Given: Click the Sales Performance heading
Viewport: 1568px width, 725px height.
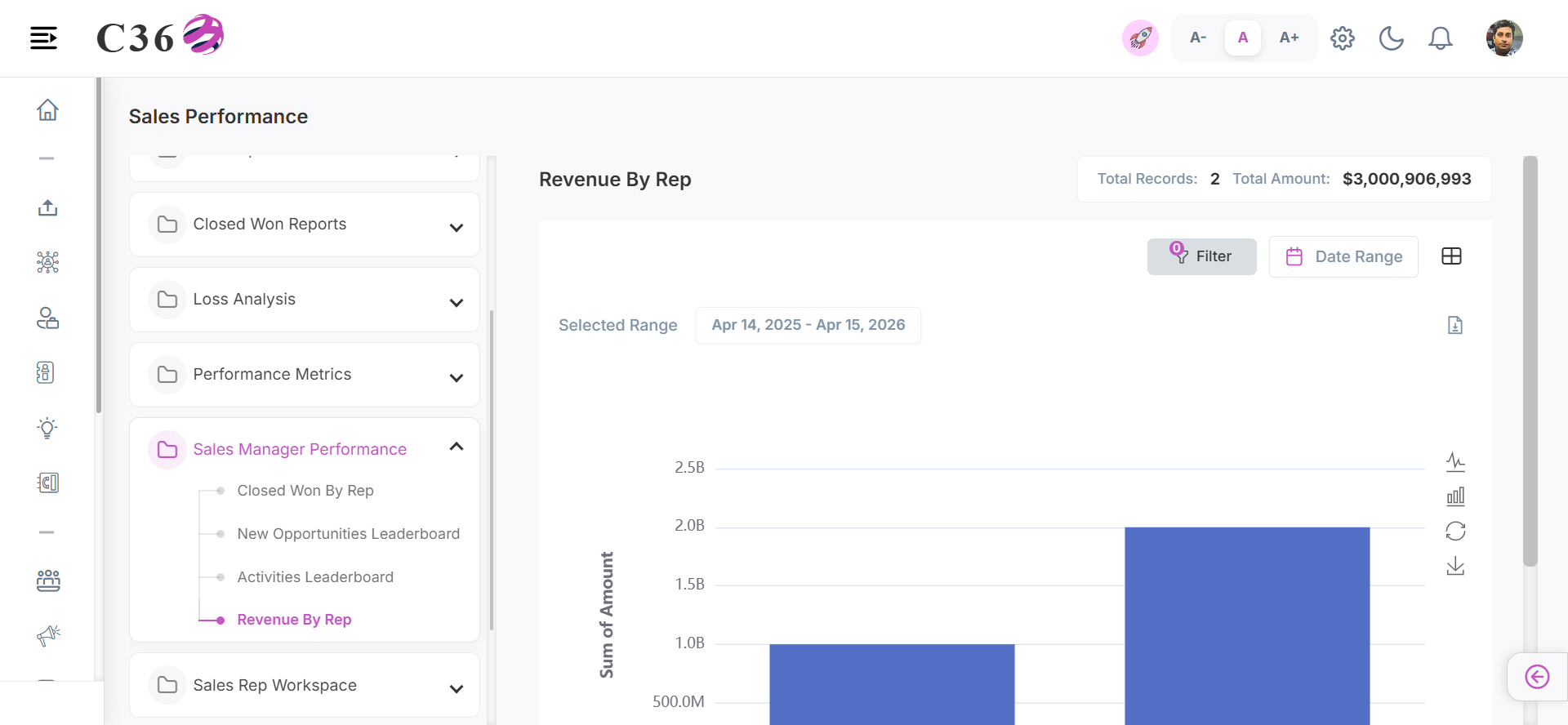Looking at the screenshot, I should pos(218,117).
